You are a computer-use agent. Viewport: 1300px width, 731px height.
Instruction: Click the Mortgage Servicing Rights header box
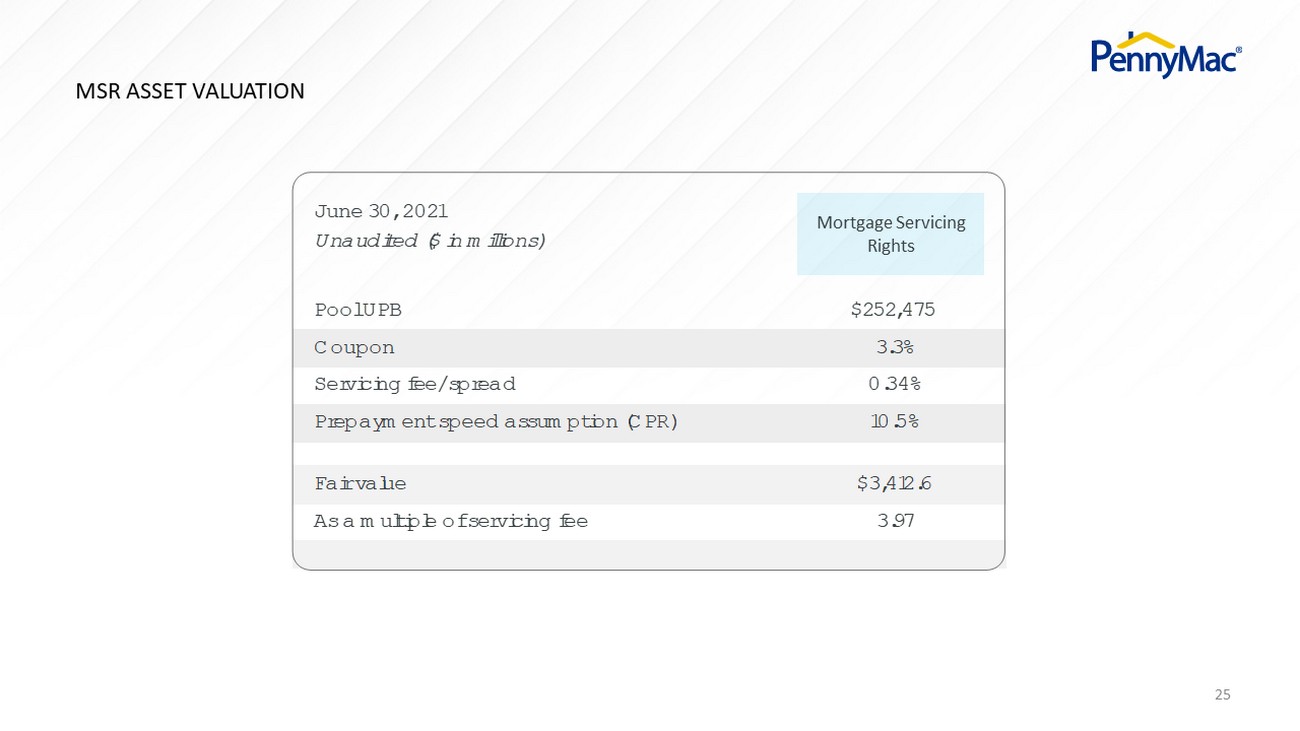(x=890, y=234)
